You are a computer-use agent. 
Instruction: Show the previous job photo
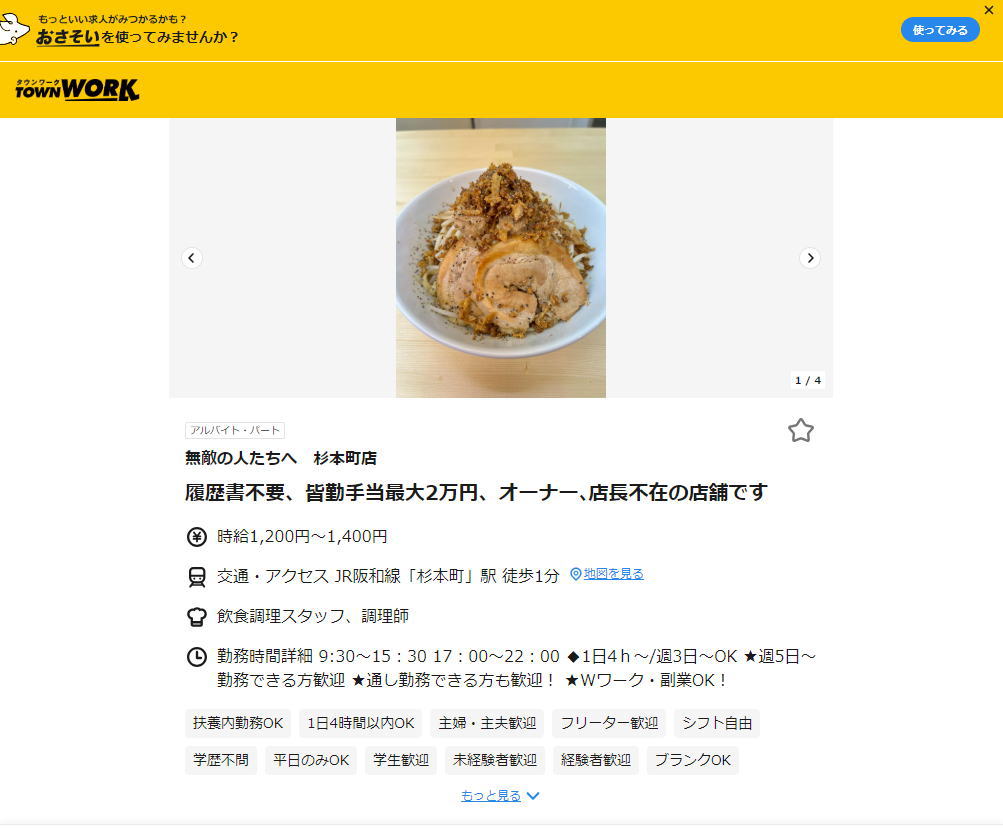[191, 258]
